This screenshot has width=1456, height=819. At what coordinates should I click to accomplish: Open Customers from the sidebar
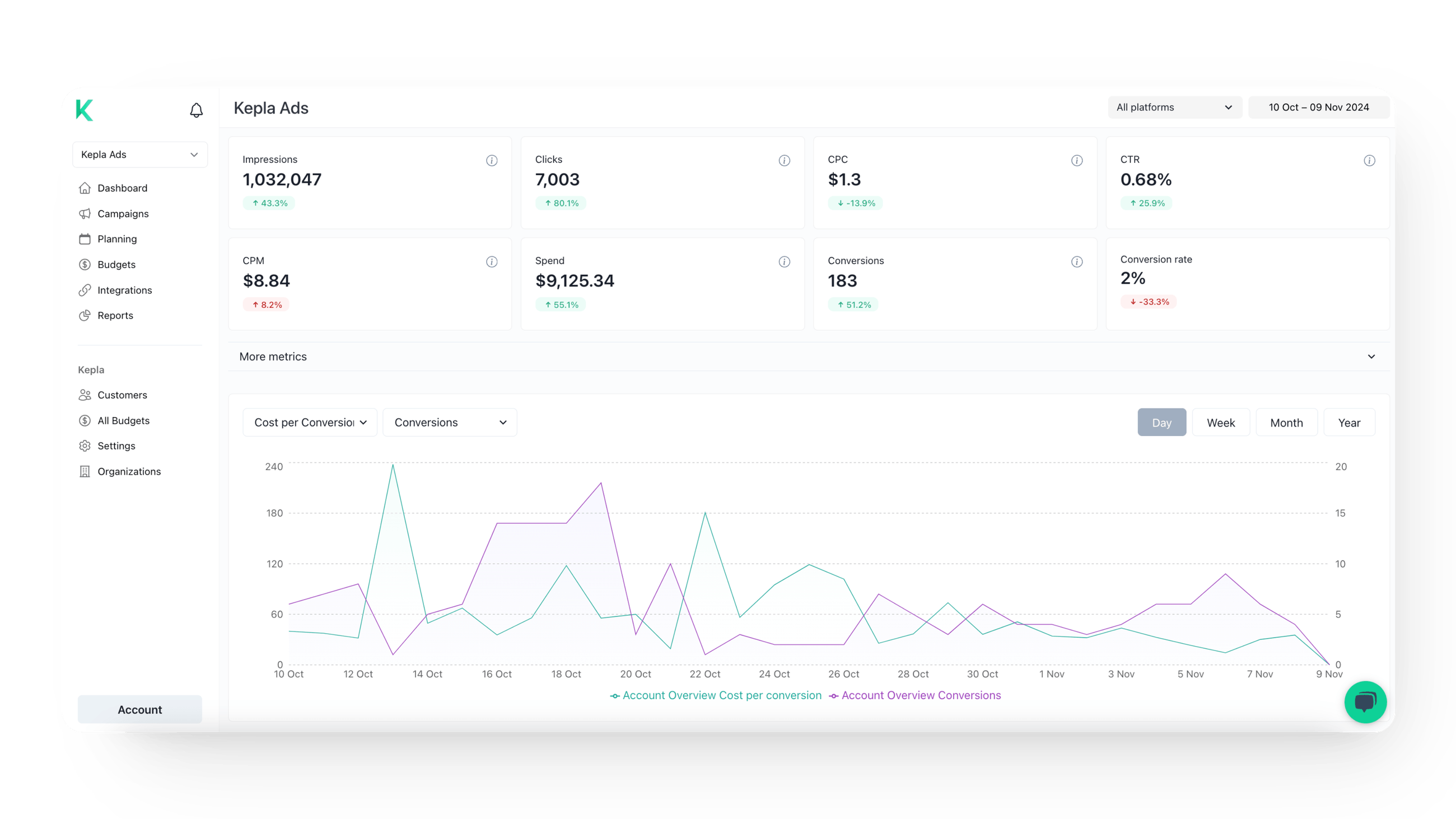[x=122, y=395]
